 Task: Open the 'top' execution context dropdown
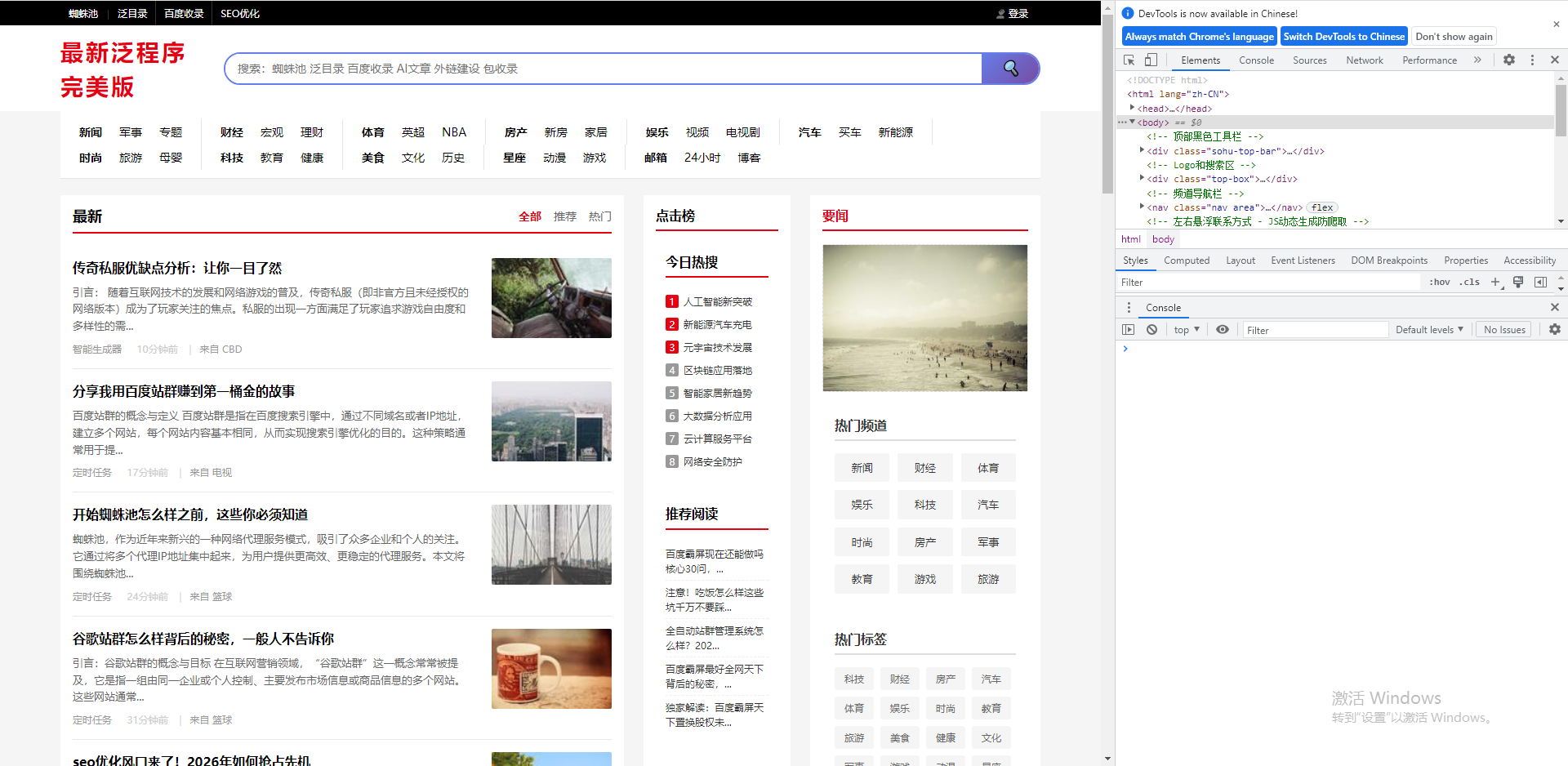[1186, 329]
